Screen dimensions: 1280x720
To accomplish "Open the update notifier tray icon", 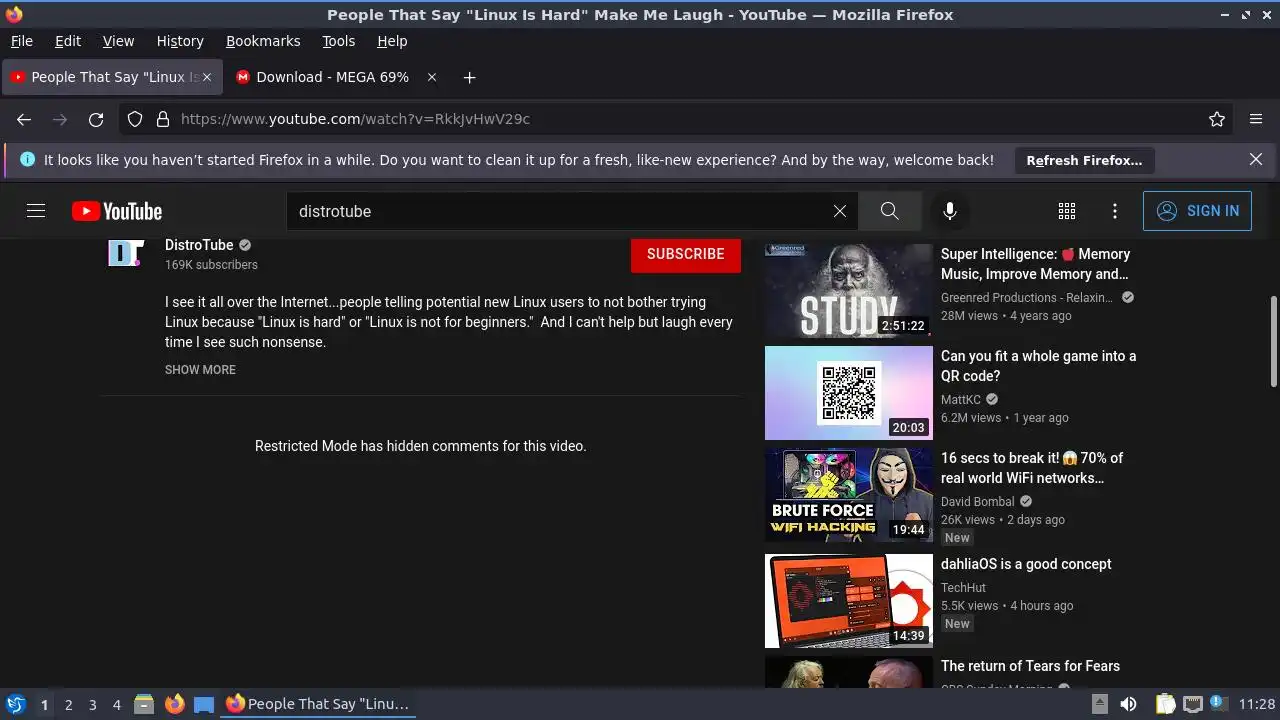I will [1218, 703].
